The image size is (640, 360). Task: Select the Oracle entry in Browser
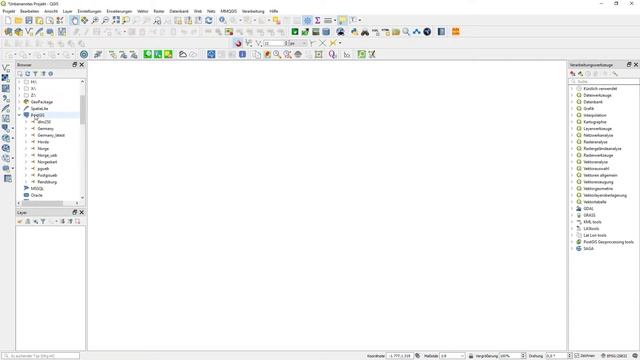click(37, 196)
